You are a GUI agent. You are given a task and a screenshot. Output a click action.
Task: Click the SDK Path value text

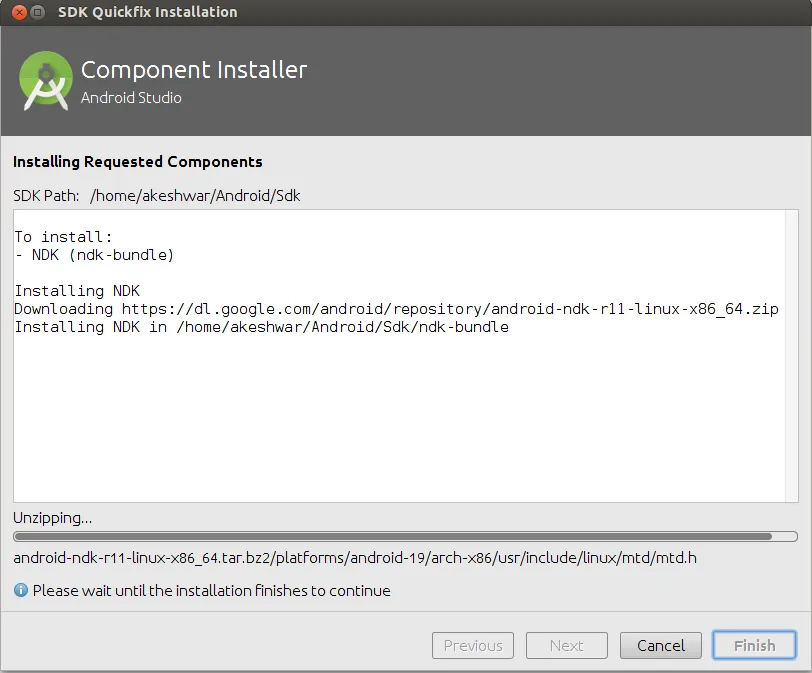click(x=195, y=196)
